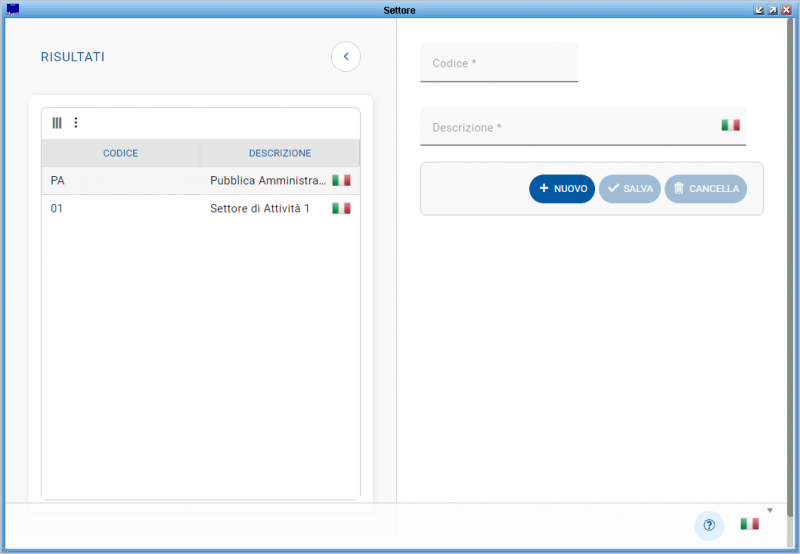Screen dimensions: 800x554
Task: Click the column chooser icon above the table
Action: [x=57, y=123]
